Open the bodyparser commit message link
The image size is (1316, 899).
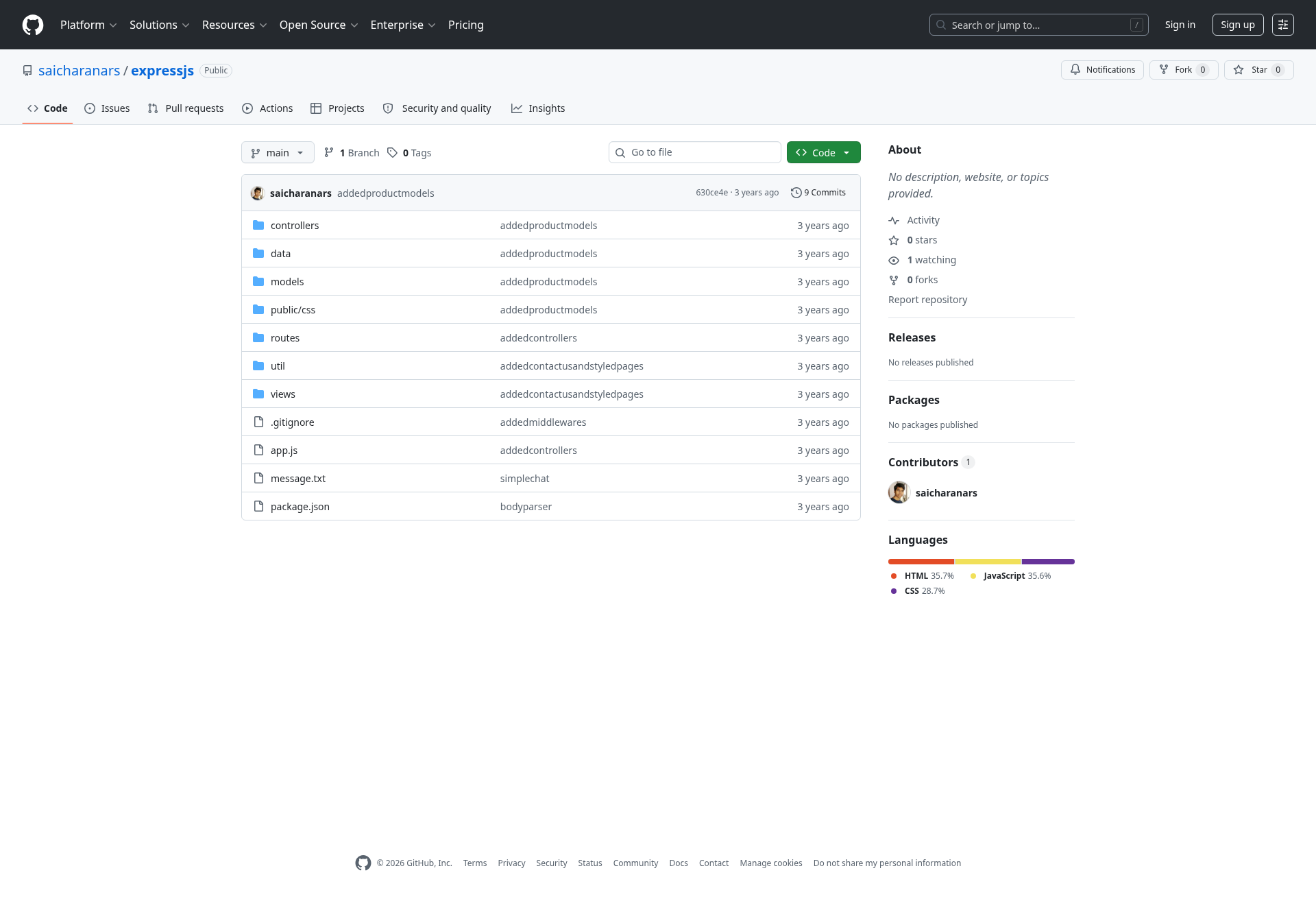(526, 507)
